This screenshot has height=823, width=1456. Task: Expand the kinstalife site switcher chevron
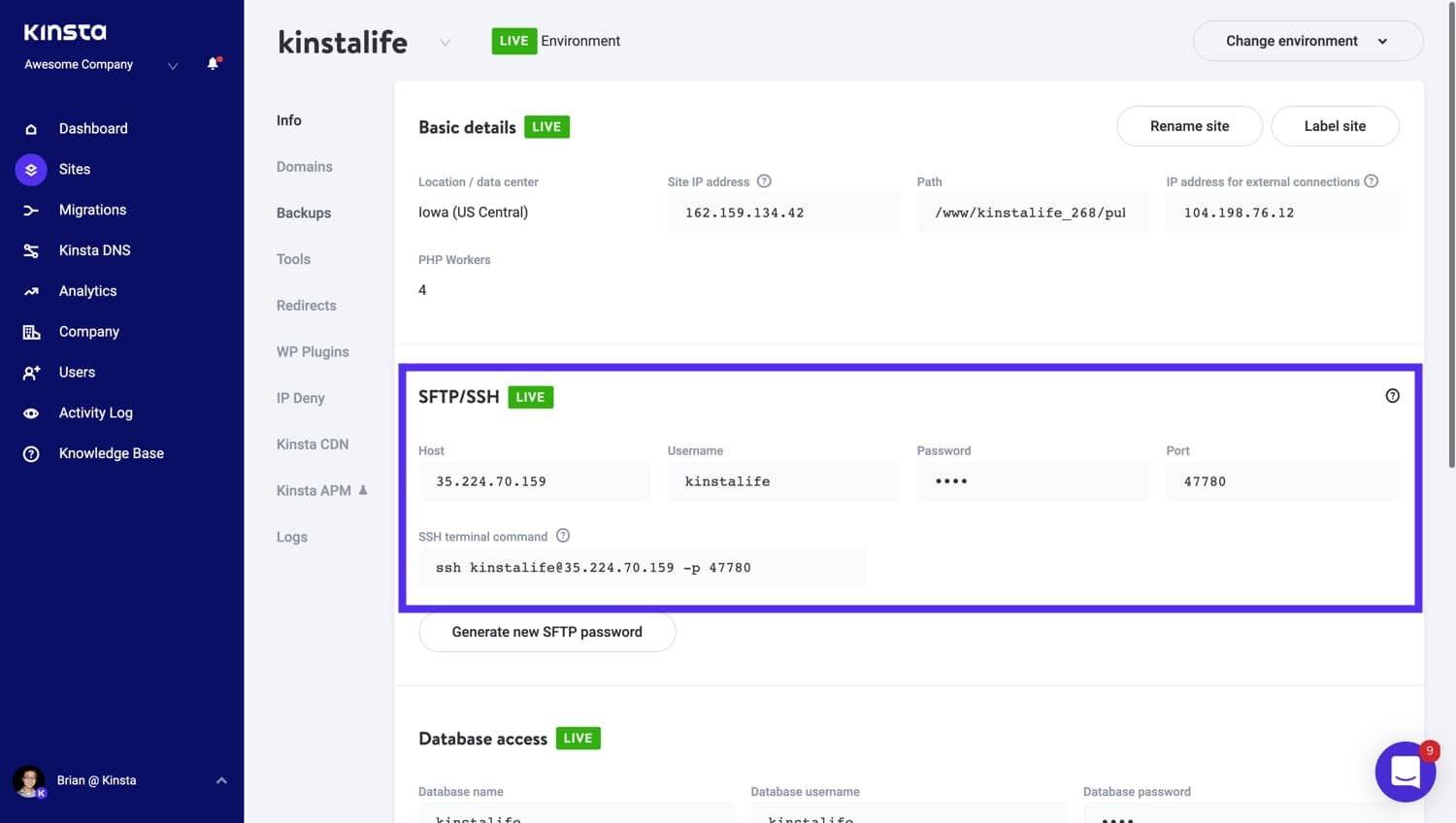[x=445, y=43]
